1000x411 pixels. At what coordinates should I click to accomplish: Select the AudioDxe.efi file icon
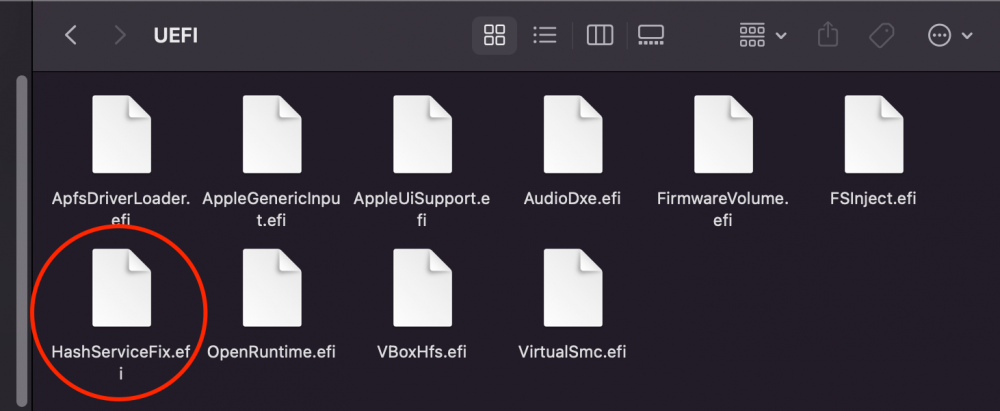pyautogui.click(x=573, y=134)
